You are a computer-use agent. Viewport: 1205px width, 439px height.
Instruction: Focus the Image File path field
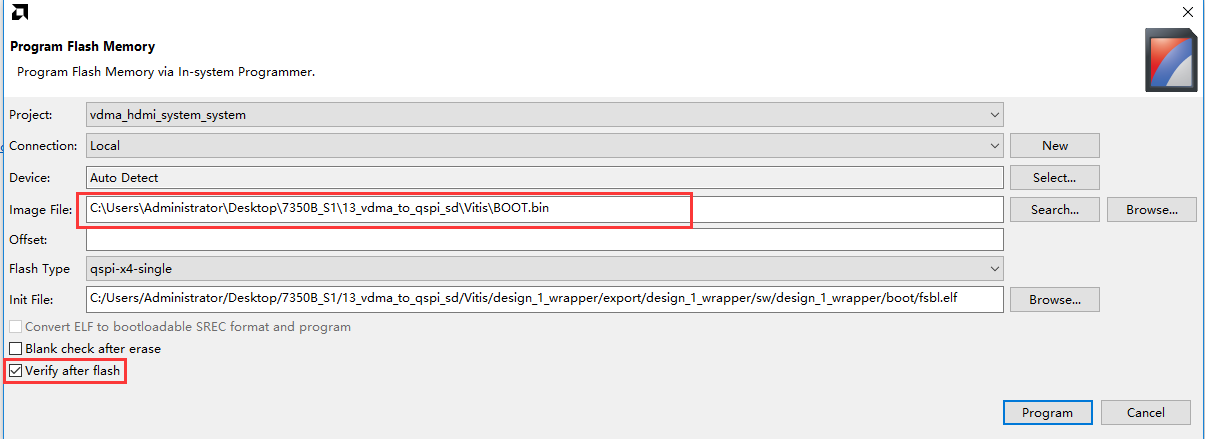[x=544, y=209]
